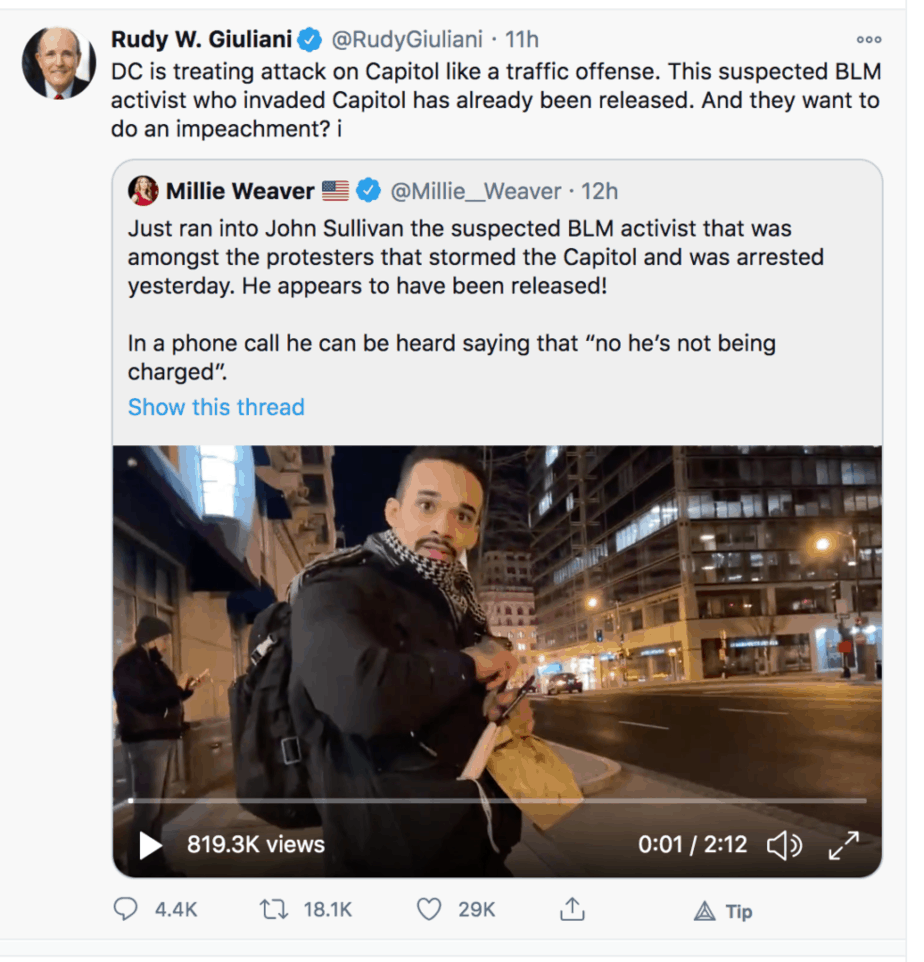
Task: Click the Tip triangle icon
Action: [705, 911]
